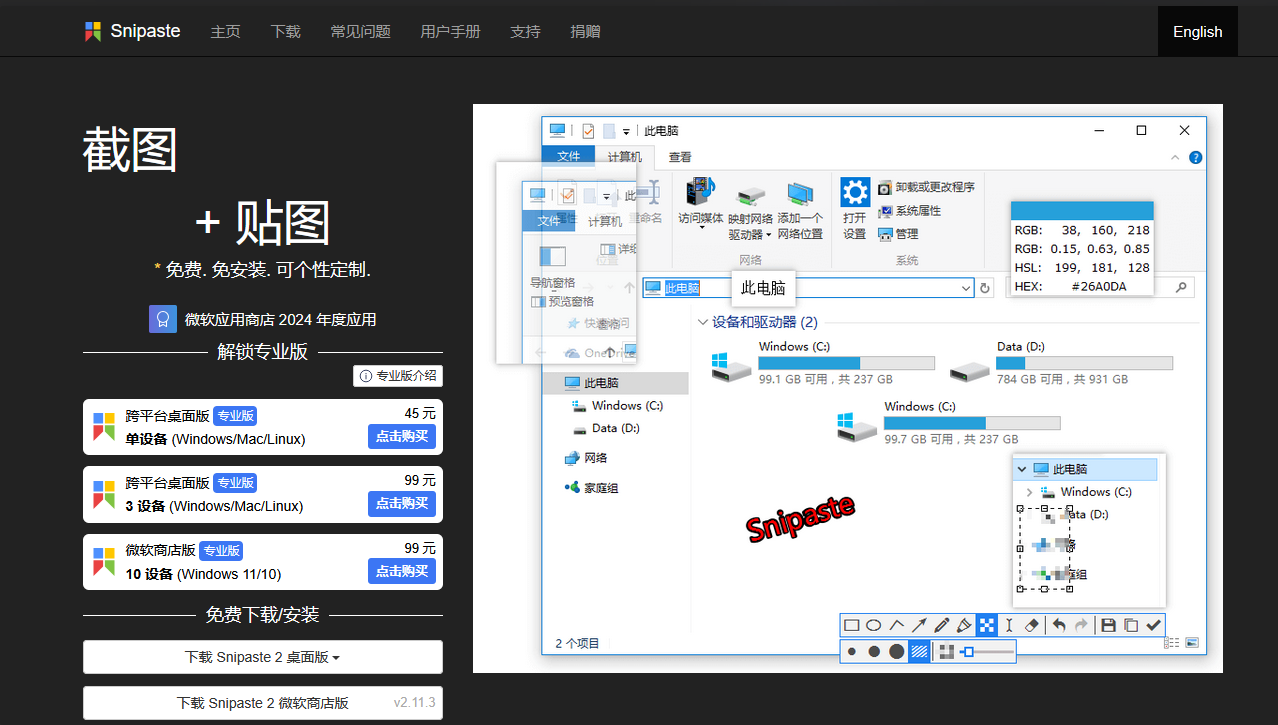Click 管理 in the 系统 ribbon group

point(898,234)
